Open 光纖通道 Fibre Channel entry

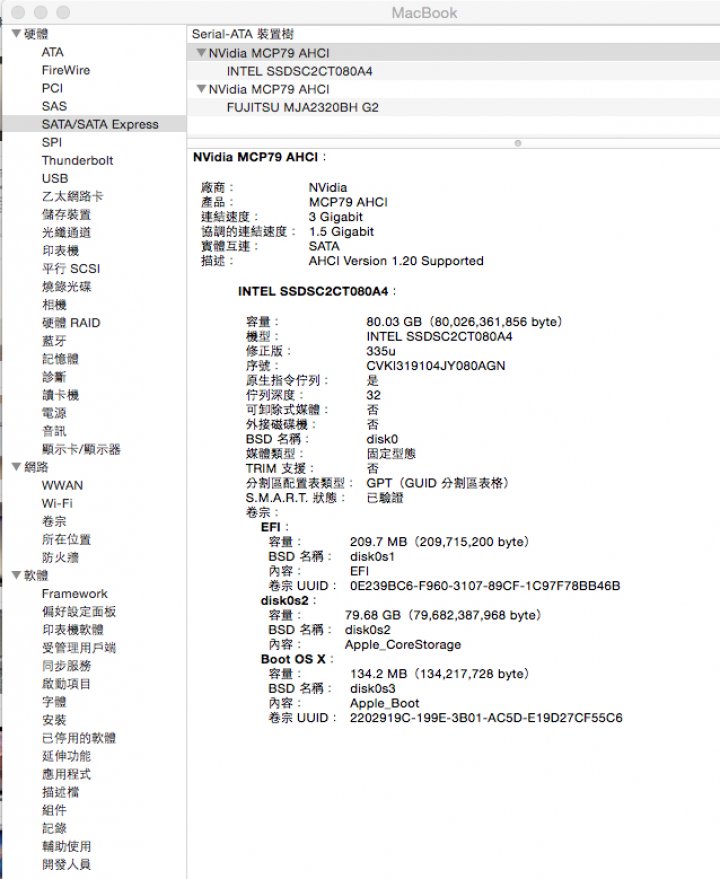[66, 232]
